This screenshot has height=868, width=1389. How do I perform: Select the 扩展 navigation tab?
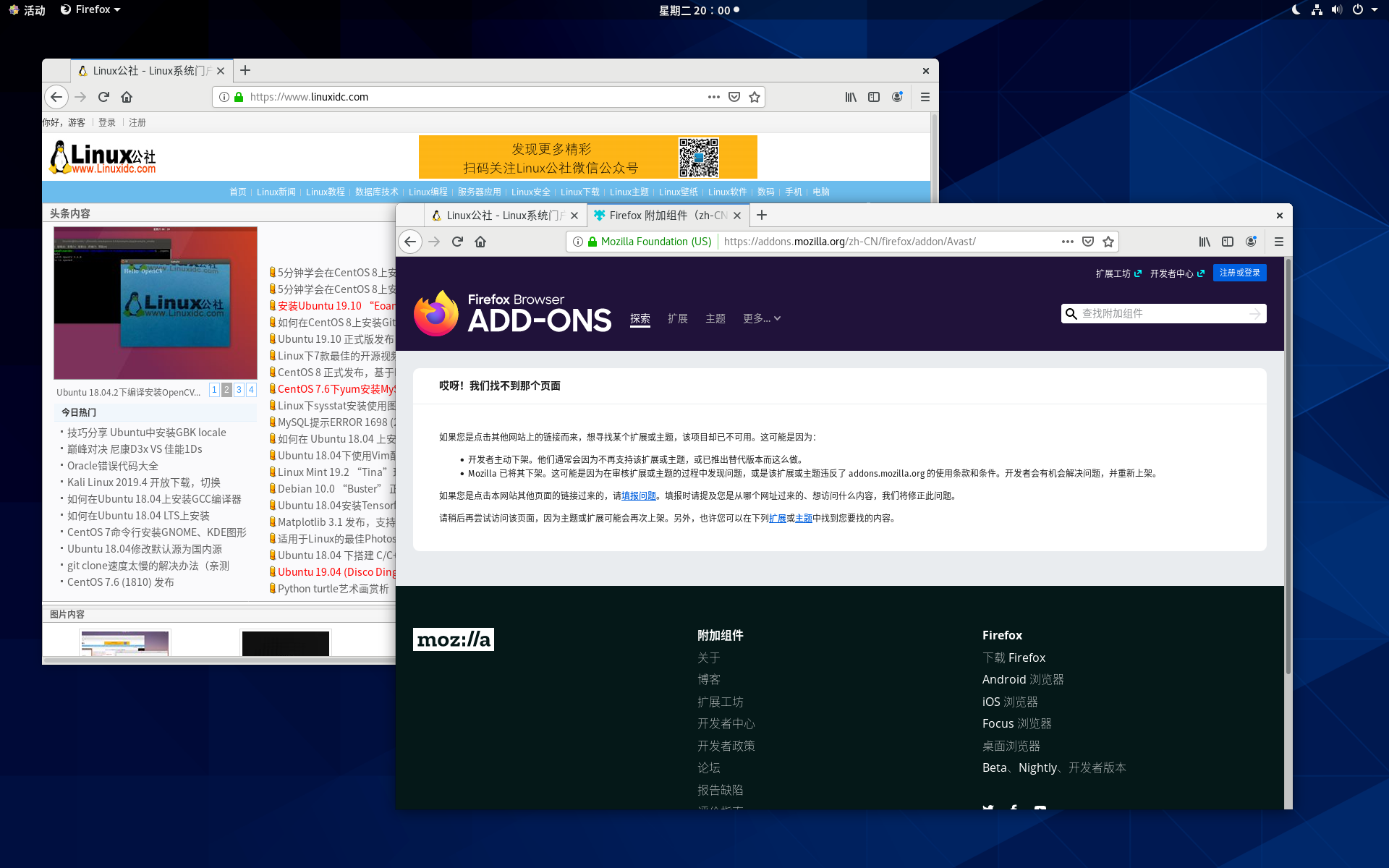coord(678,318)
